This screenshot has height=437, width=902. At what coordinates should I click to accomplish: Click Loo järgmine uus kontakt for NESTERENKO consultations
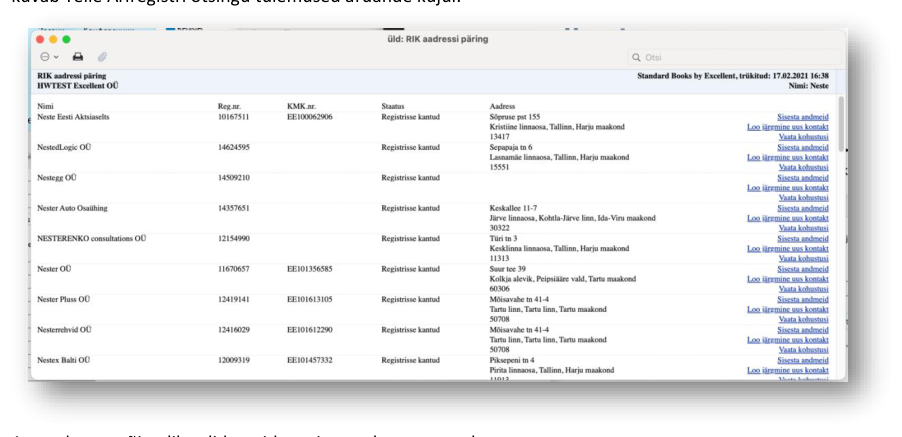(788, 249)
